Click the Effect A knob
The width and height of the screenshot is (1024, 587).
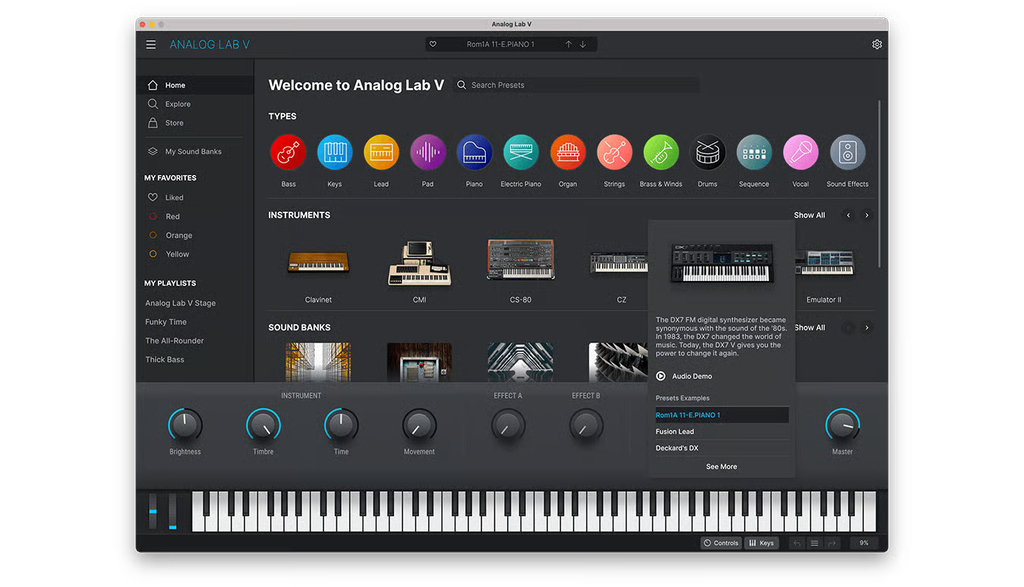pos(507,425)
